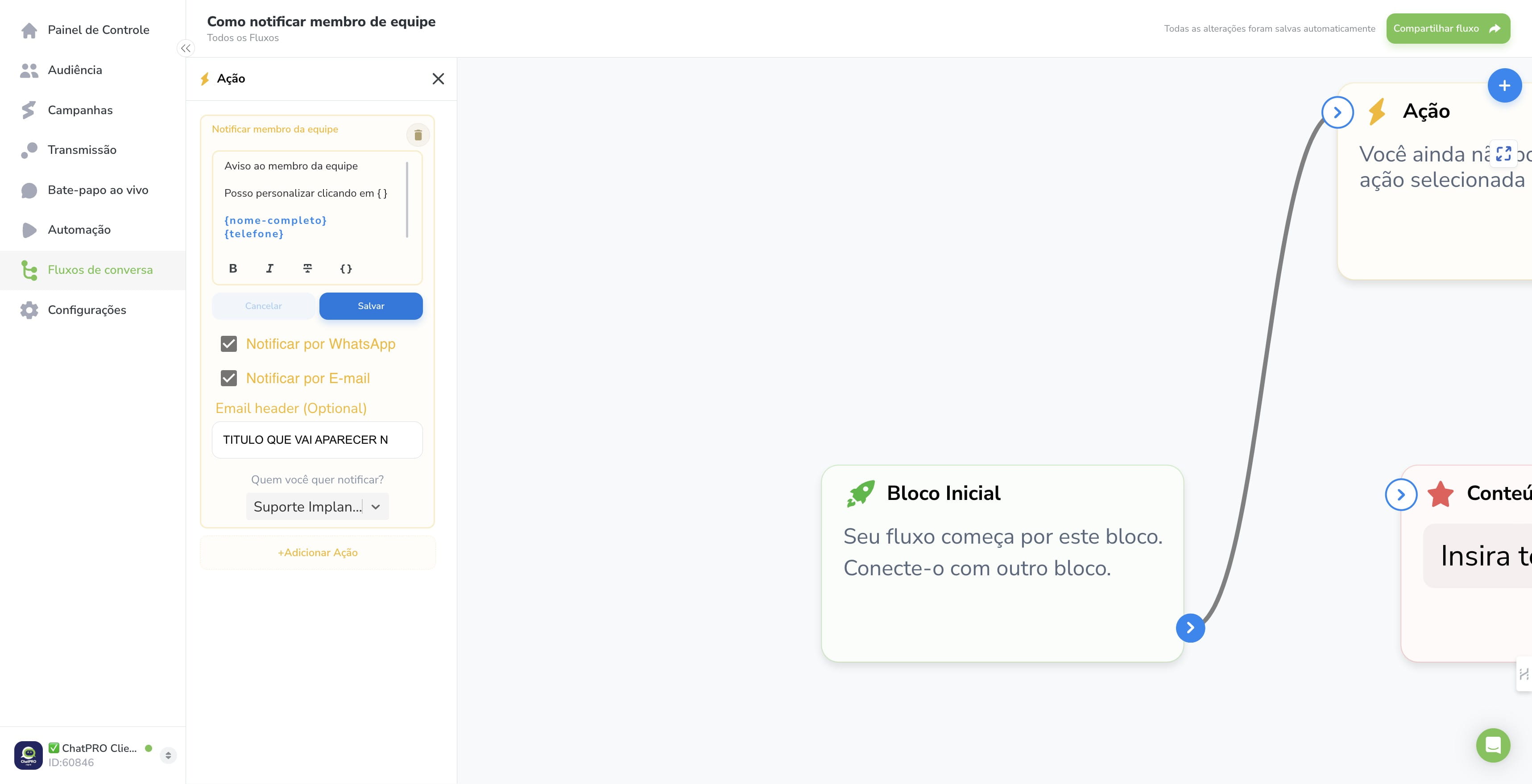This screenshot has height=784, width=1532.
Task: Open the chat support bubble icon
Action: [1493, 745]
